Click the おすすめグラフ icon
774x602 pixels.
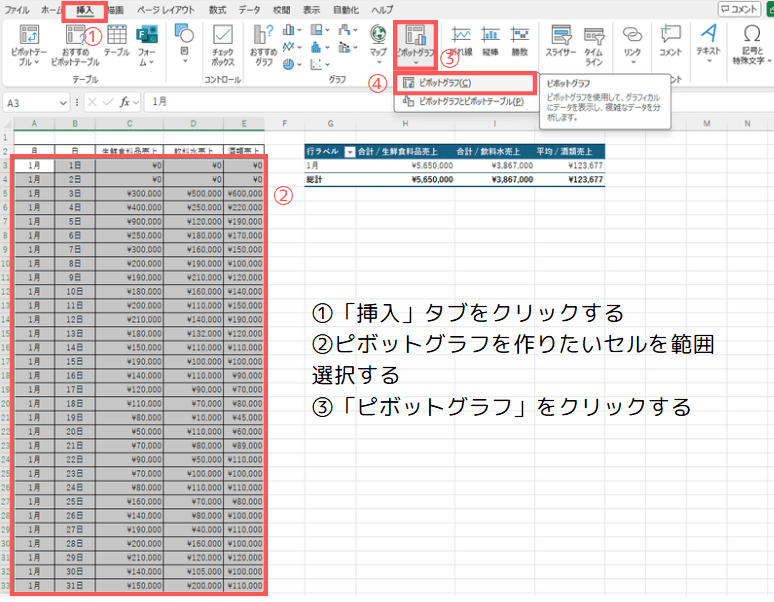264,45
